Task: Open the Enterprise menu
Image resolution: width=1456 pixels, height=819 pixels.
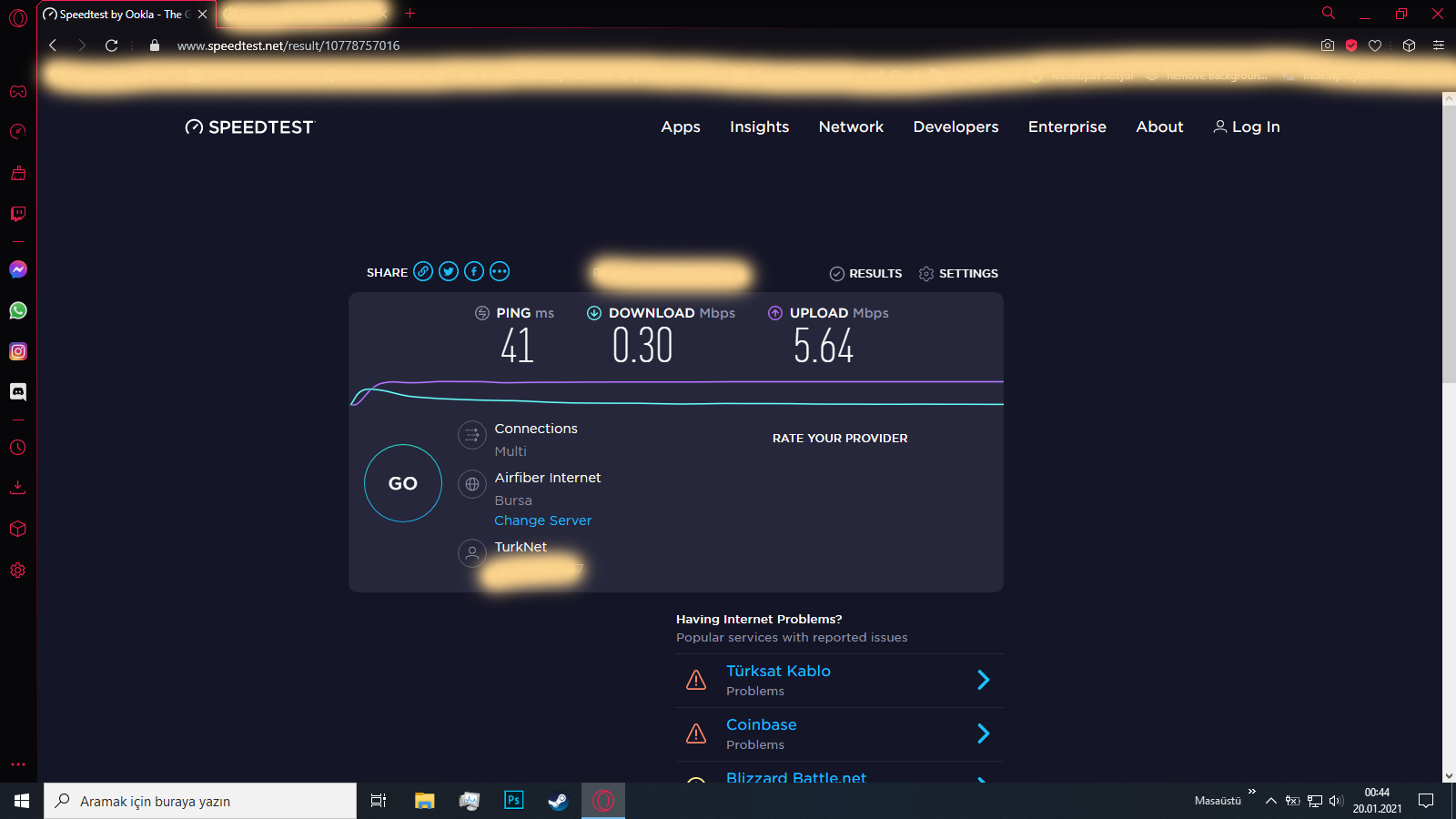Action: 1067,127
